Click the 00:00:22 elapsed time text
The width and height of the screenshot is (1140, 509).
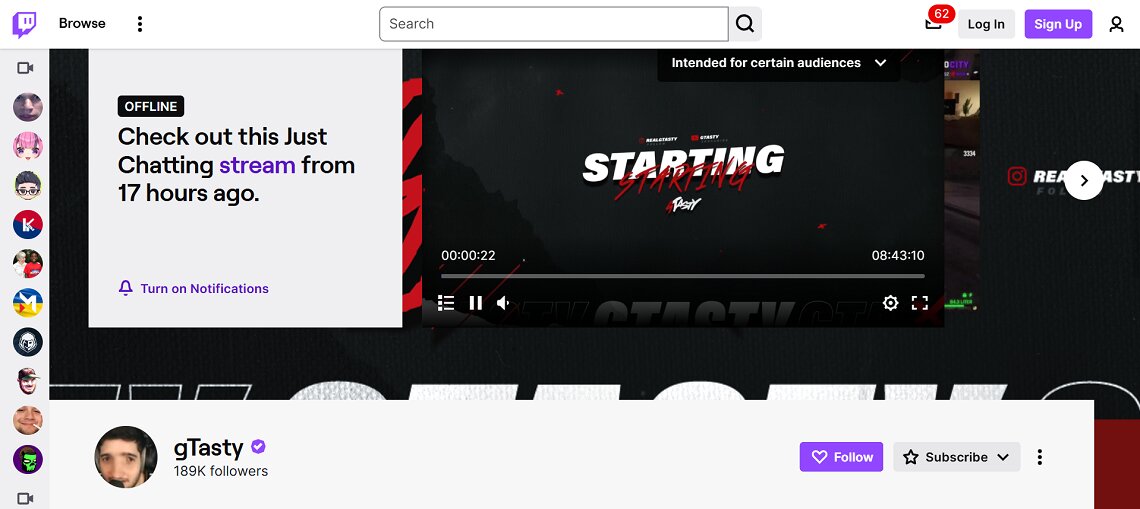click(468, 255)
